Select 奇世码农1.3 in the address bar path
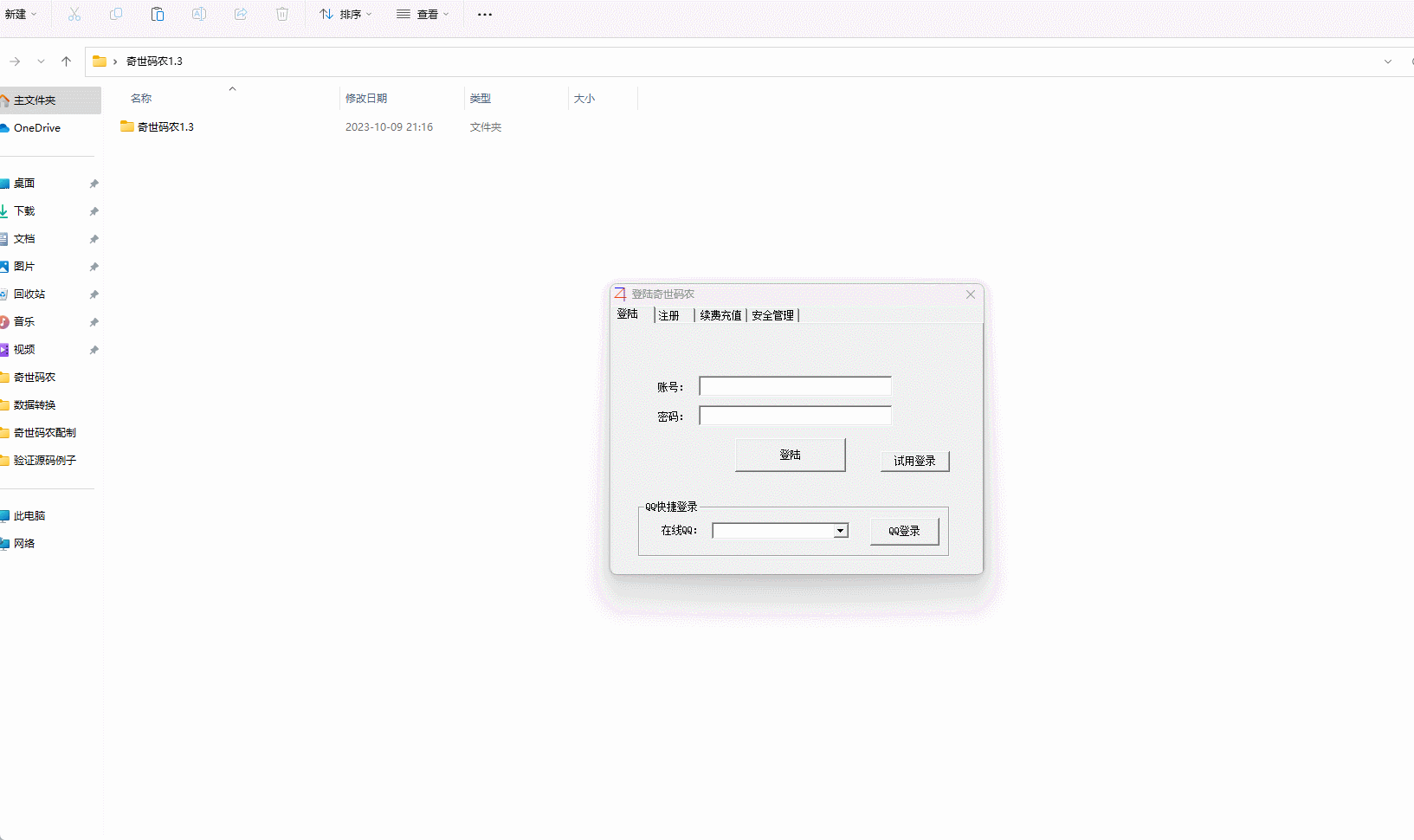1414x840 pixels. click(154, 61)
